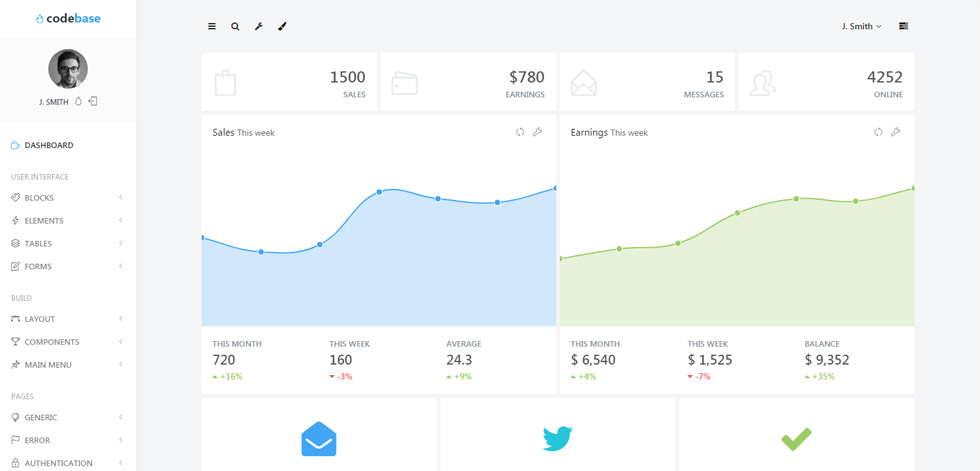Click the Error flag icon
The width and height of the screenshot is (980, 471).
(16, 440)
